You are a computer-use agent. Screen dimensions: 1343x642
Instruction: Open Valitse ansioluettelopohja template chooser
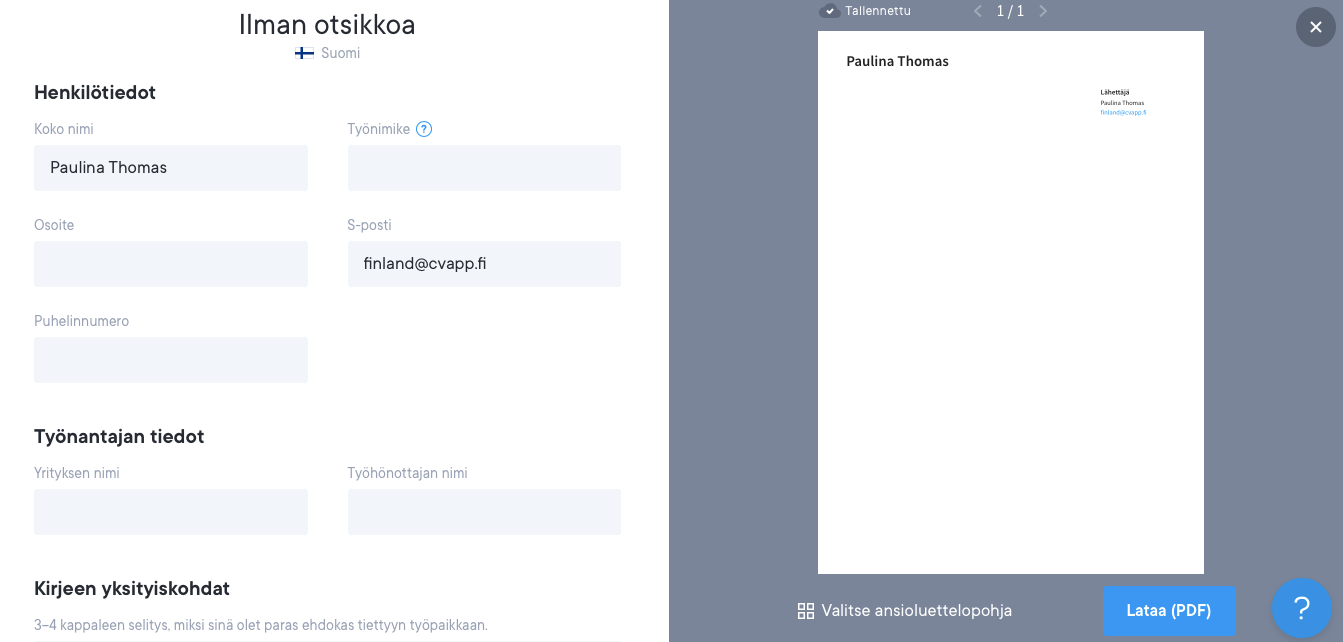pyautogui.click(x=916, y=611)
